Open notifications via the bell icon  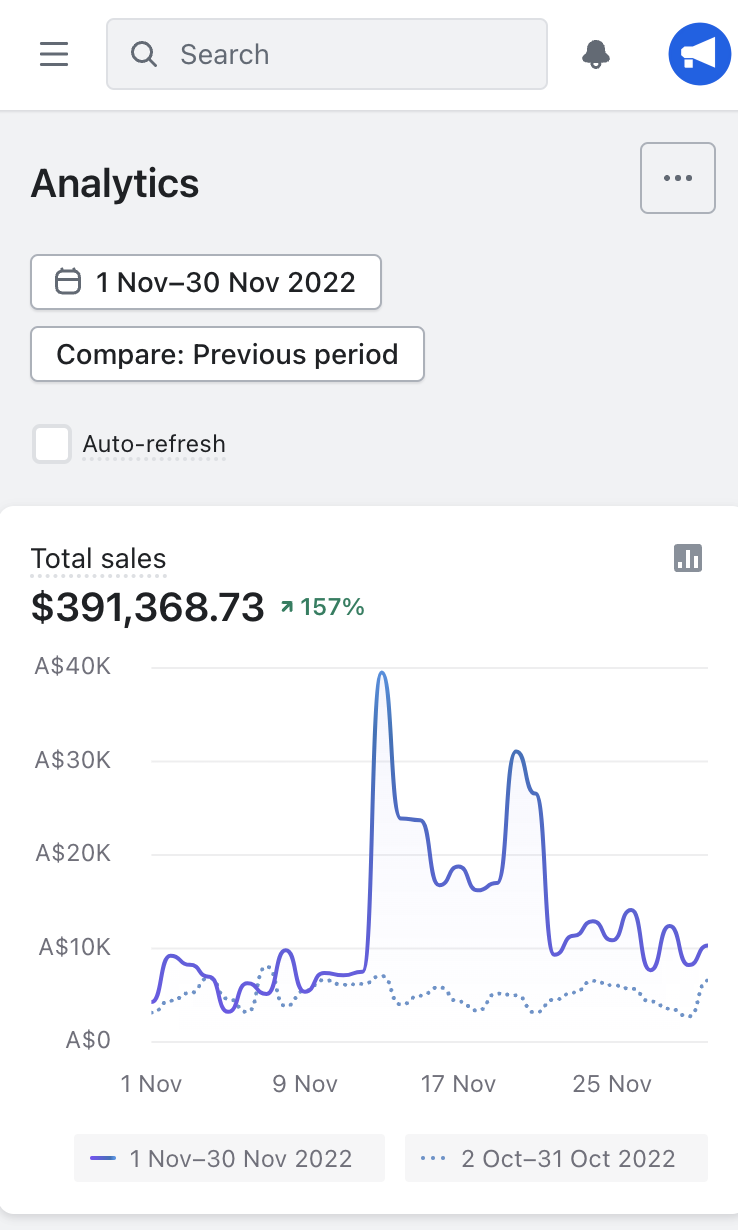(596, 54)
